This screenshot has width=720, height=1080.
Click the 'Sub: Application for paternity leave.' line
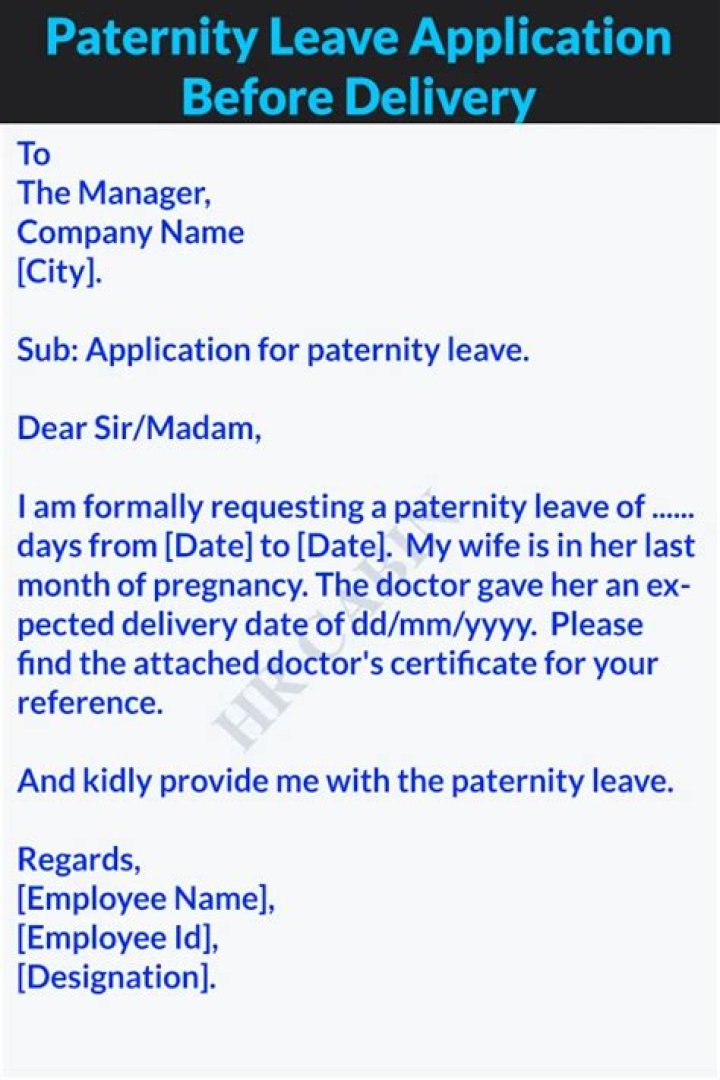tap(273, 350)
